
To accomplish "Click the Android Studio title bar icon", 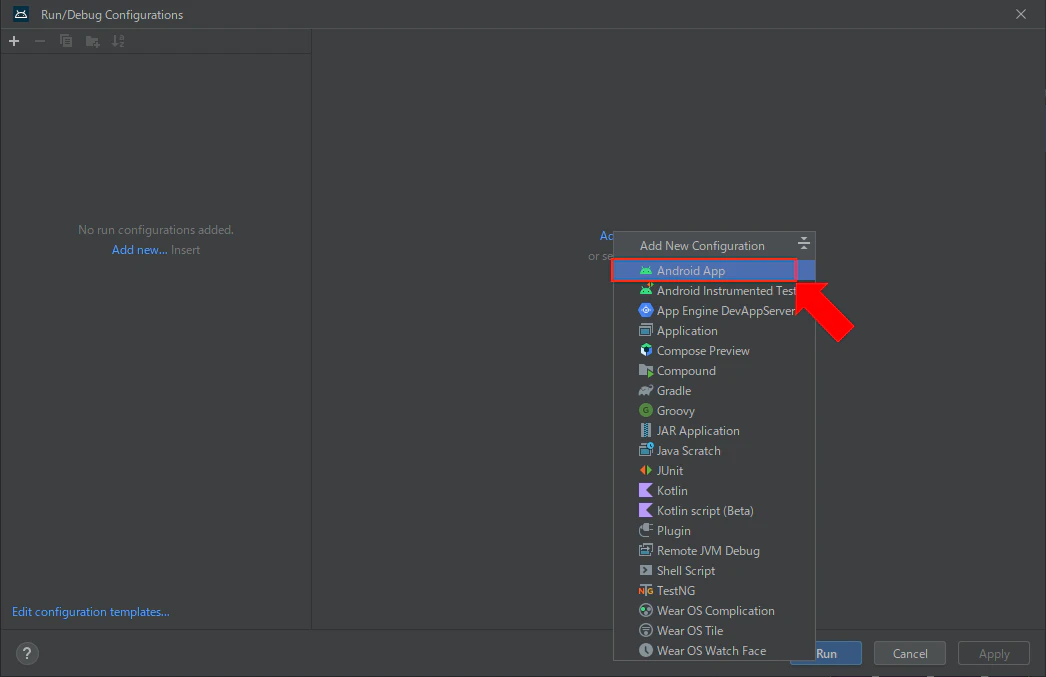I will [x=21, y=14].
